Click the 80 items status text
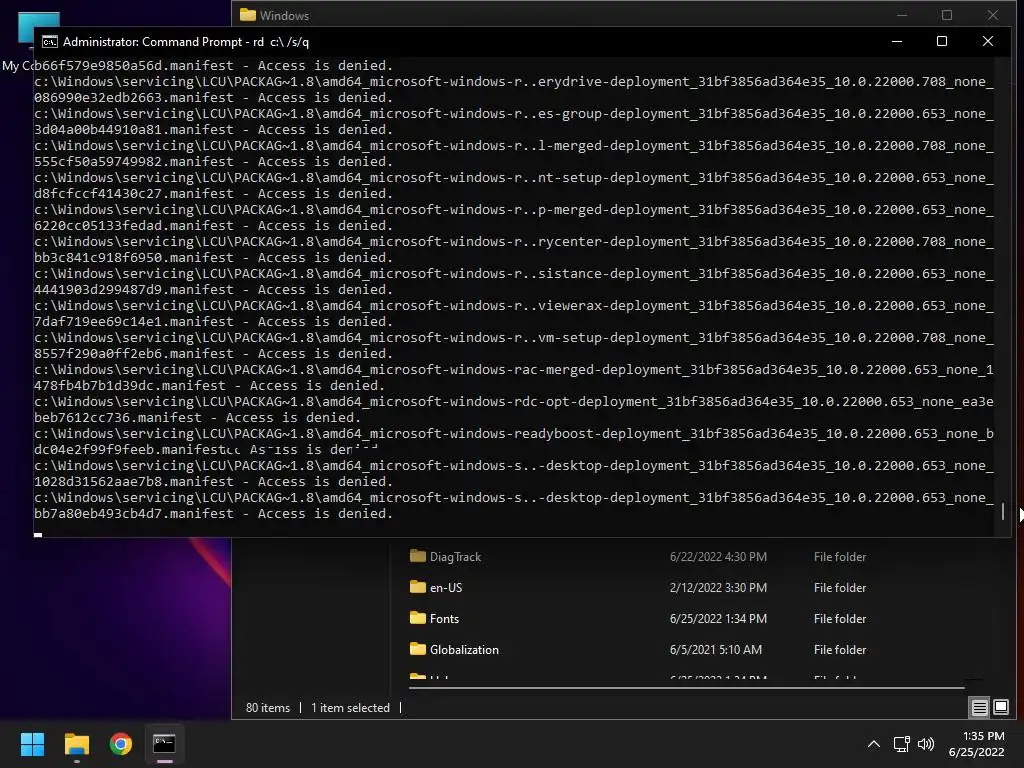1024x768 pixels. tap(268, 708)
